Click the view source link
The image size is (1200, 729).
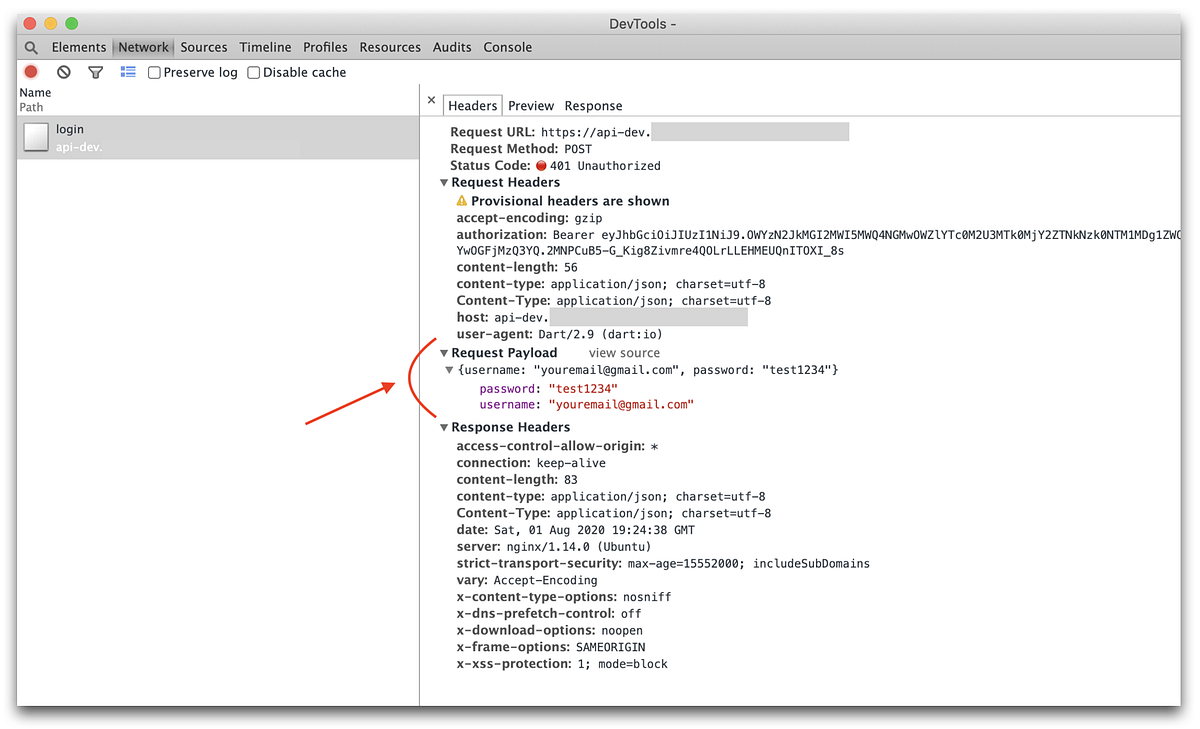[x=624, y=352]
